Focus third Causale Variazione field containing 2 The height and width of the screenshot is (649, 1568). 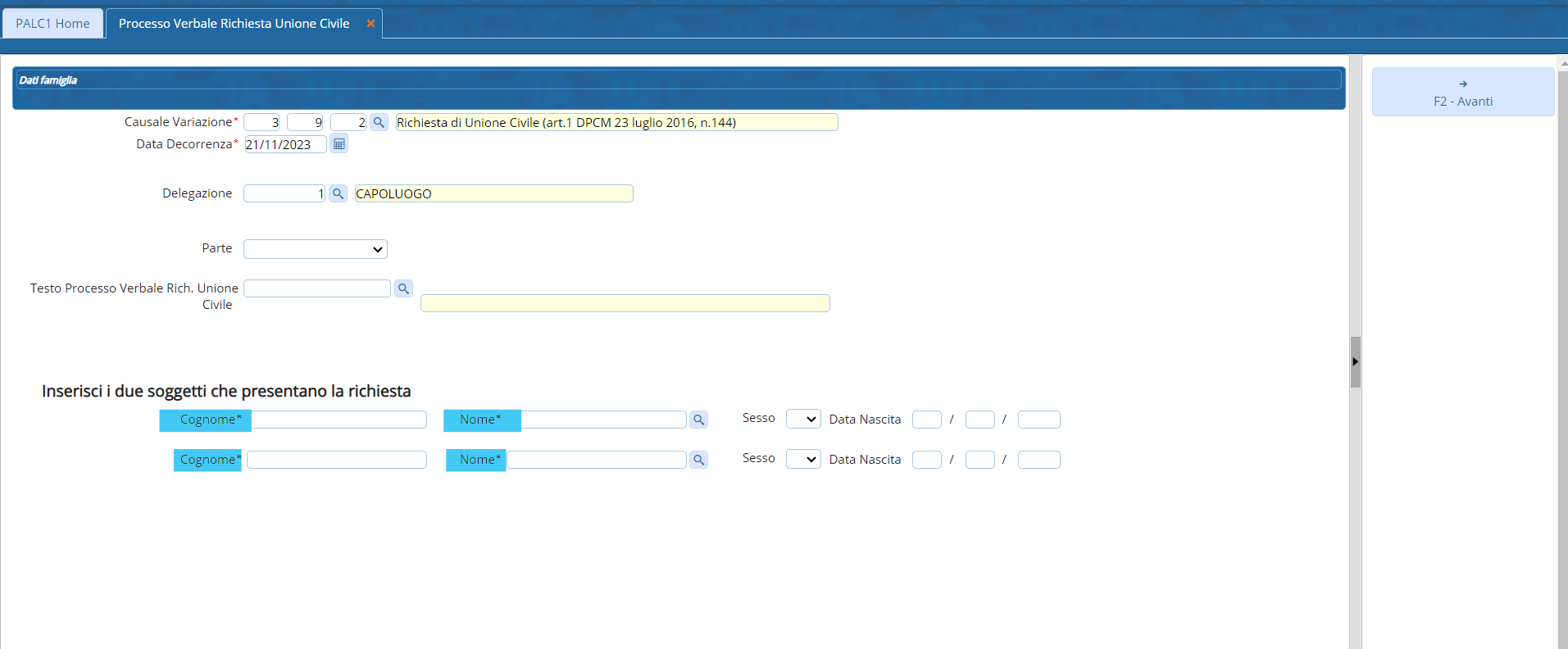(x=348, y=122)
